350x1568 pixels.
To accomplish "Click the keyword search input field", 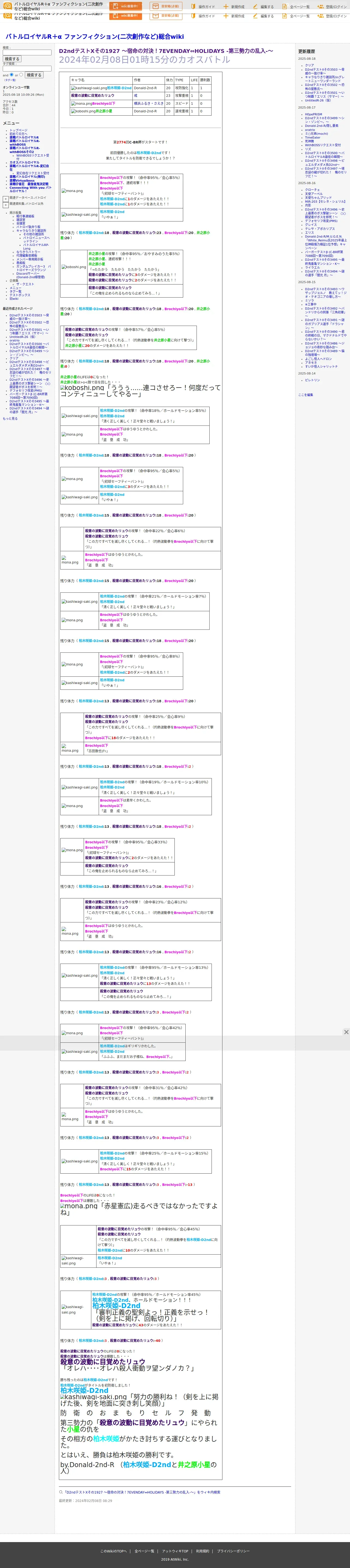I will tap(27, 53).
